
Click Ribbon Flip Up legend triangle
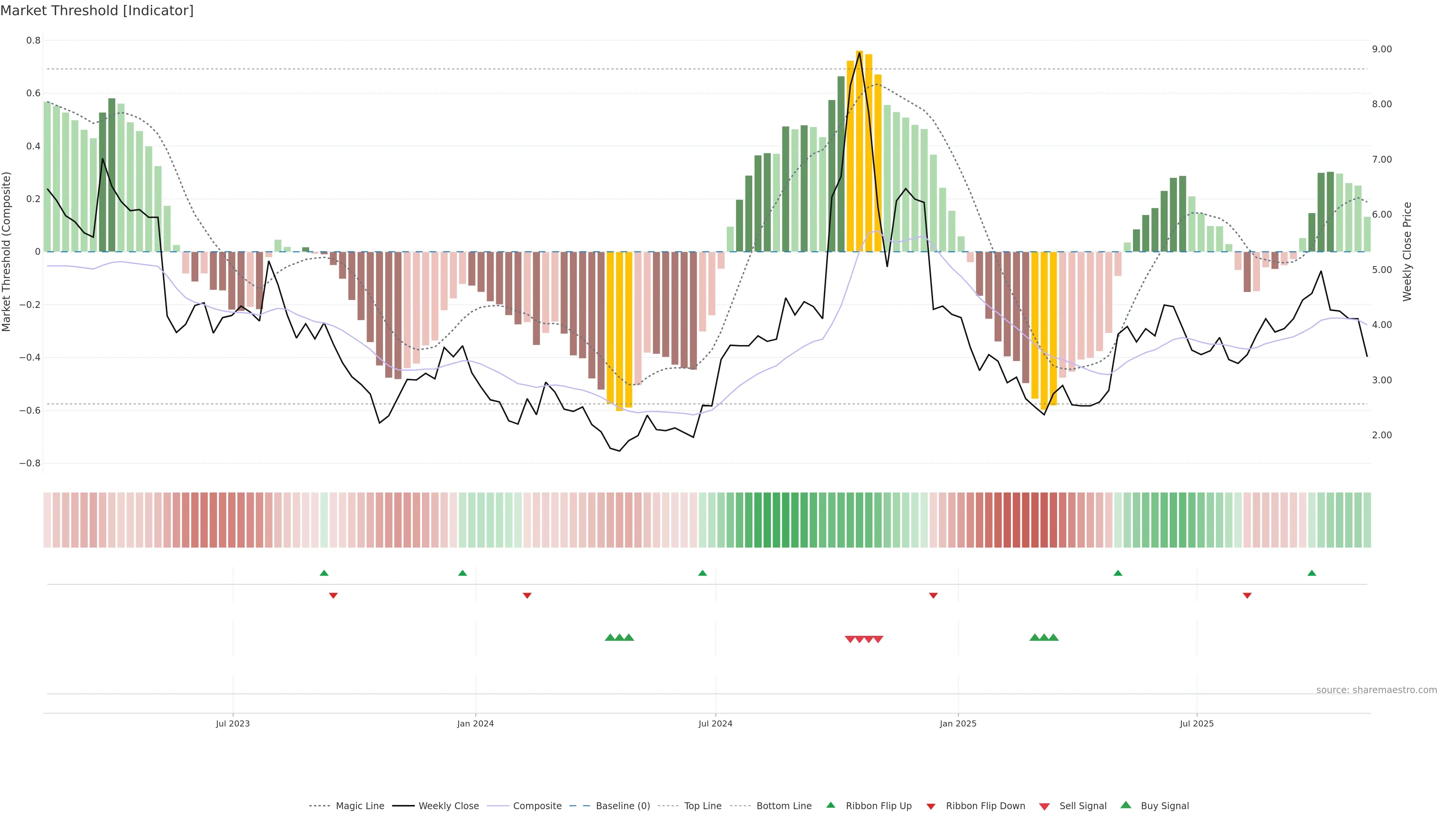[831, 805]
